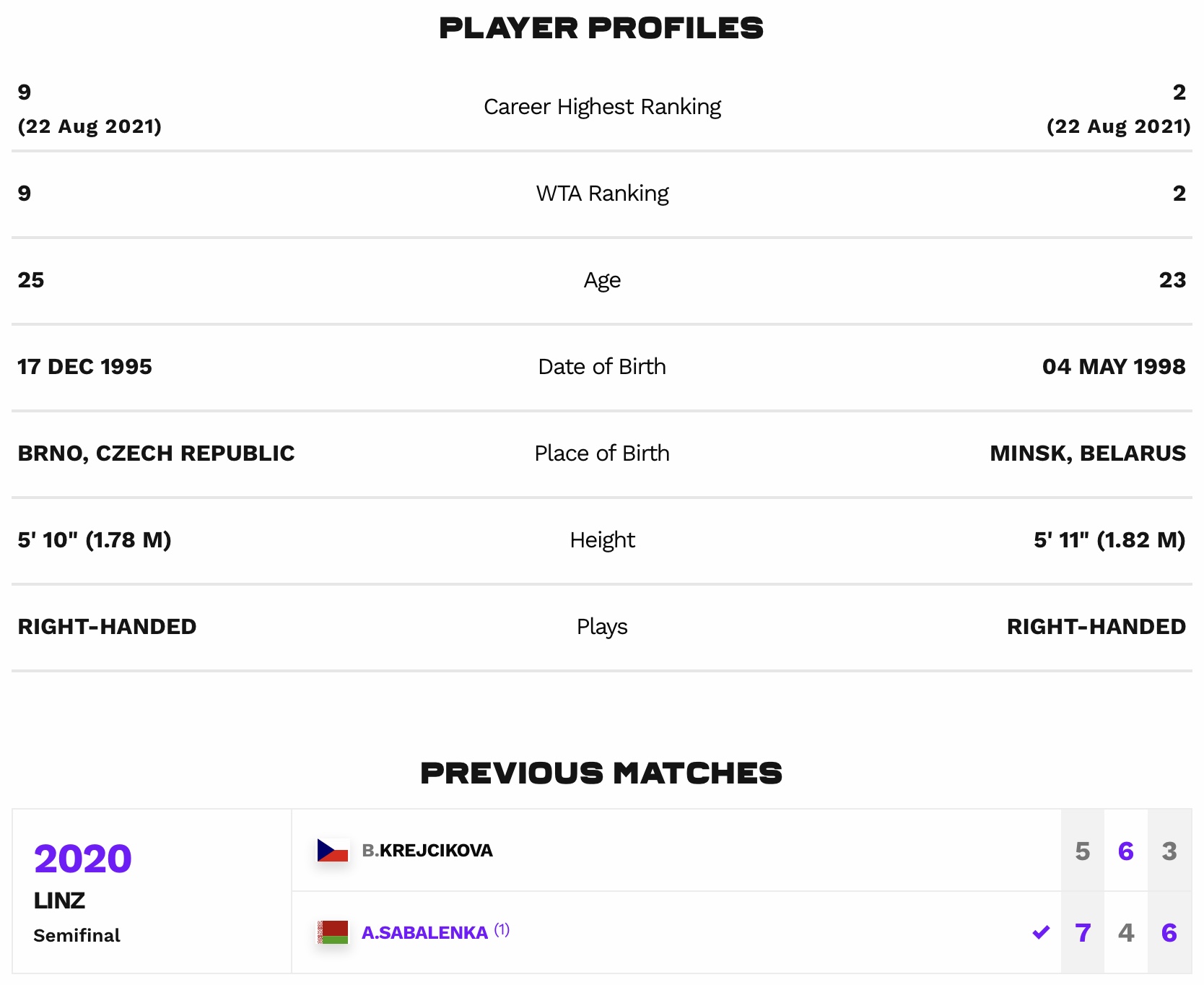Open A.Sabalenka player link

pos(424,932)
